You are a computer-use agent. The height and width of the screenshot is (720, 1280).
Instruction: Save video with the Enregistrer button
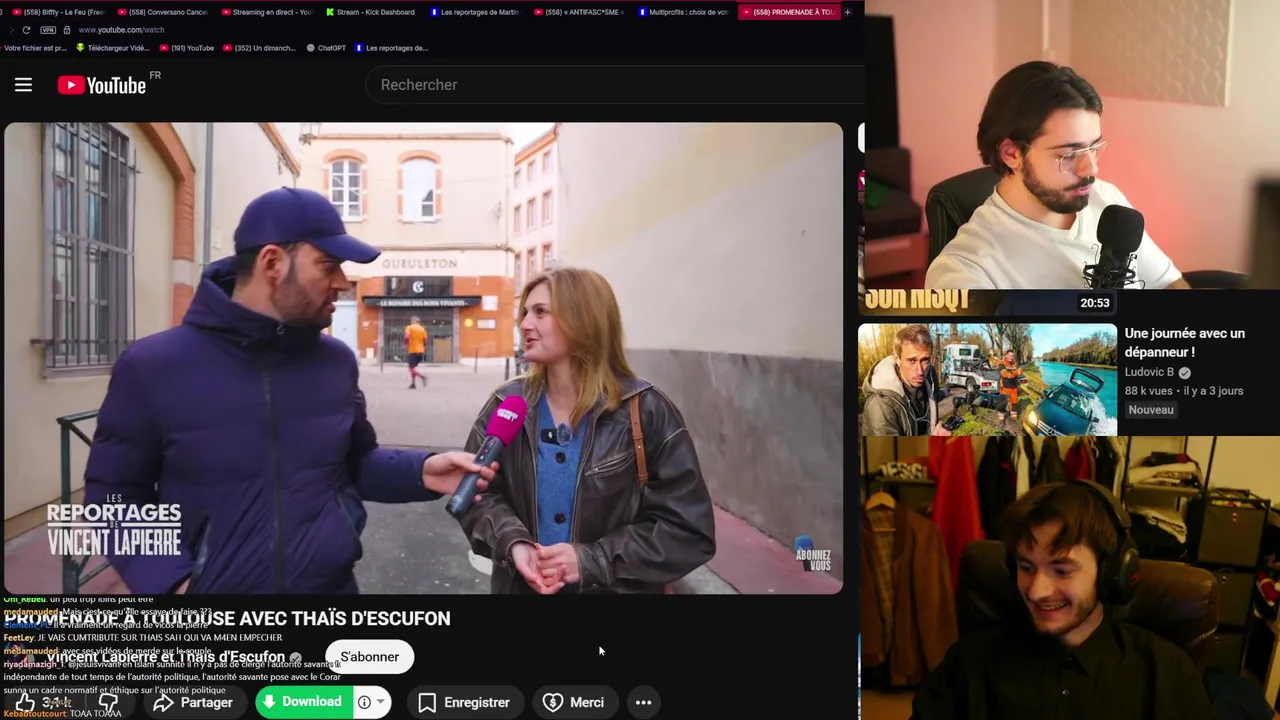pos(464,702)
